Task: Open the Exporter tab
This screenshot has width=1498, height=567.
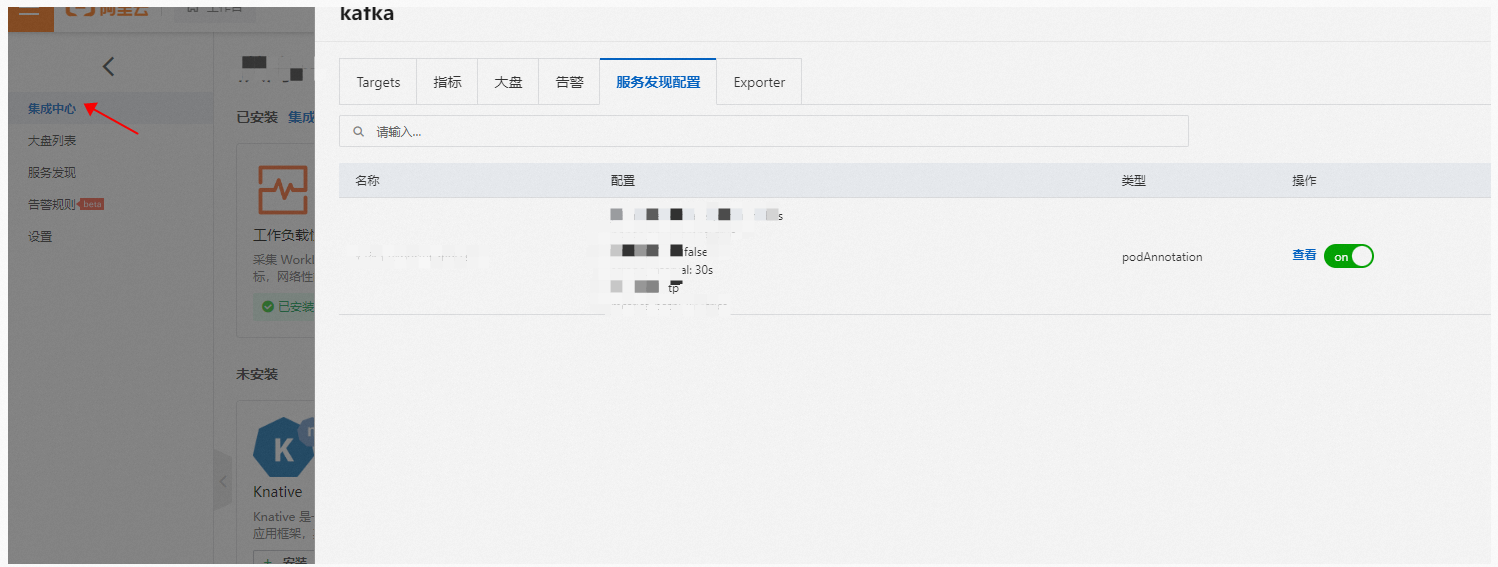Action: 759,82
